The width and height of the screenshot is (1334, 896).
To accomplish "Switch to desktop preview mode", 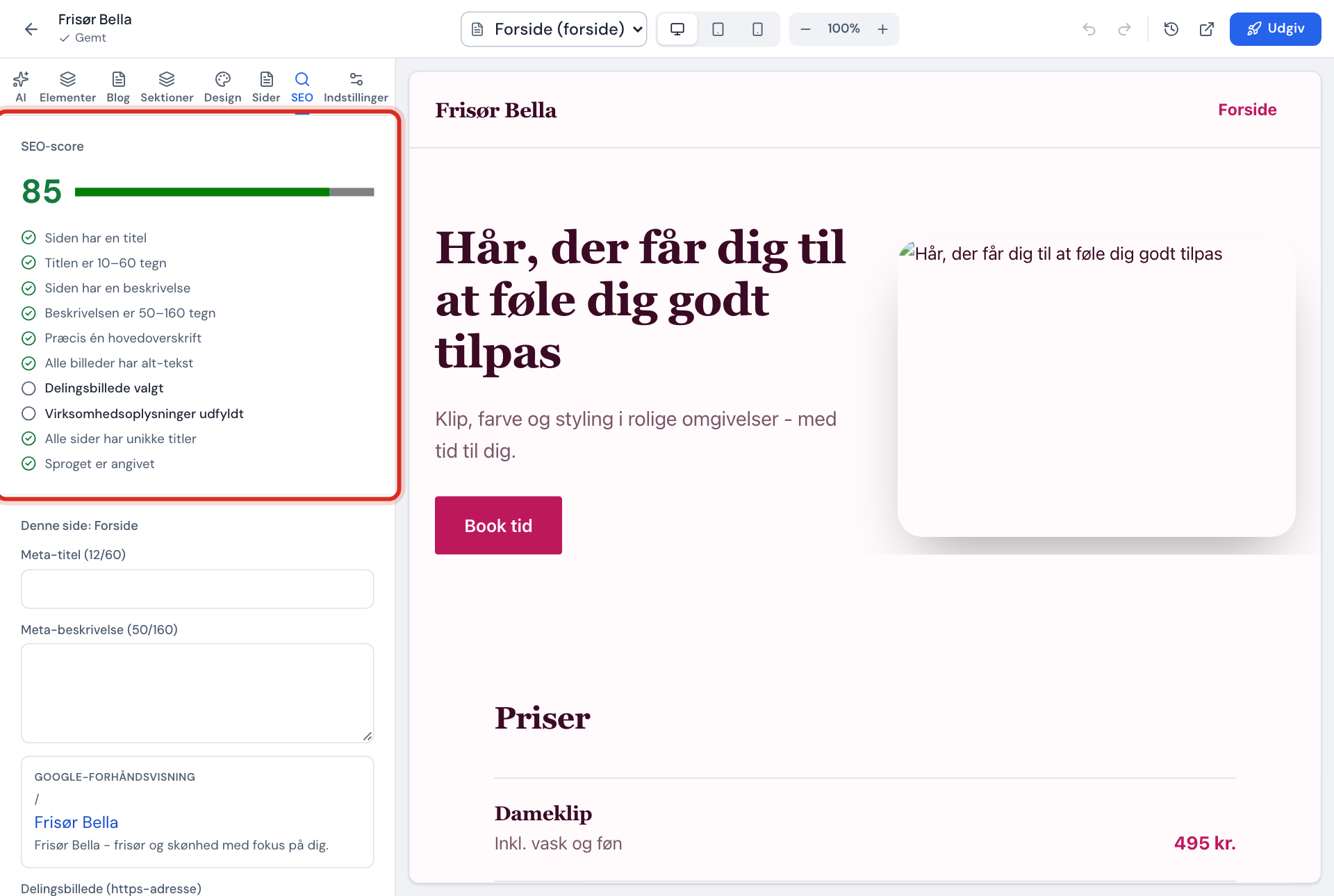I will [677, 29].
